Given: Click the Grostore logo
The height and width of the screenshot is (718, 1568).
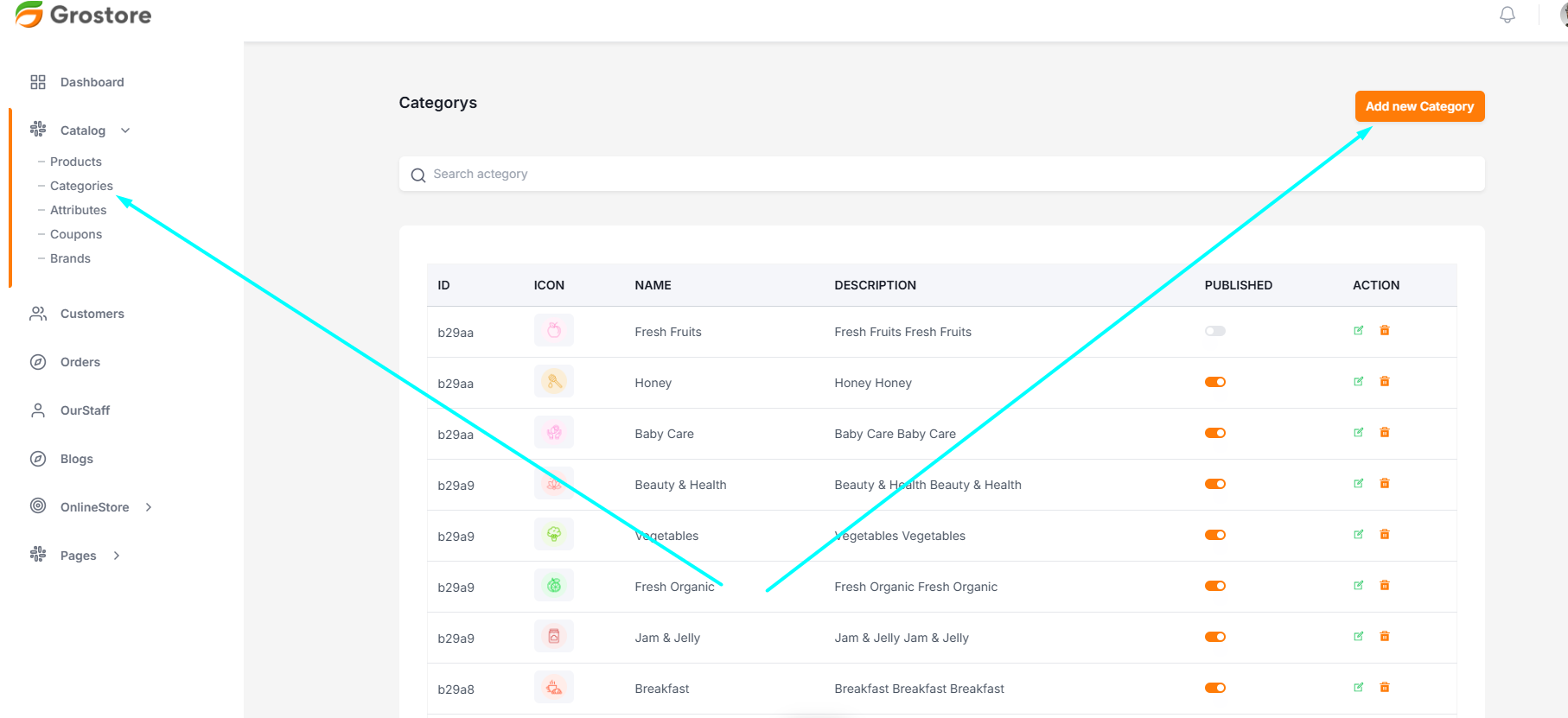Looking at the screenshot, I should click(83, 15).
